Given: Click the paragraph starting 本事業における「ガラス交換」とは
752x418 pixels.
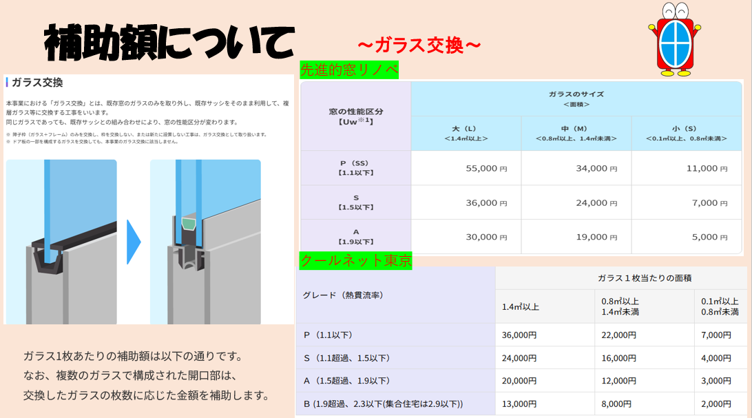Looking at the screenshot, I should click(x=147, y=108).
